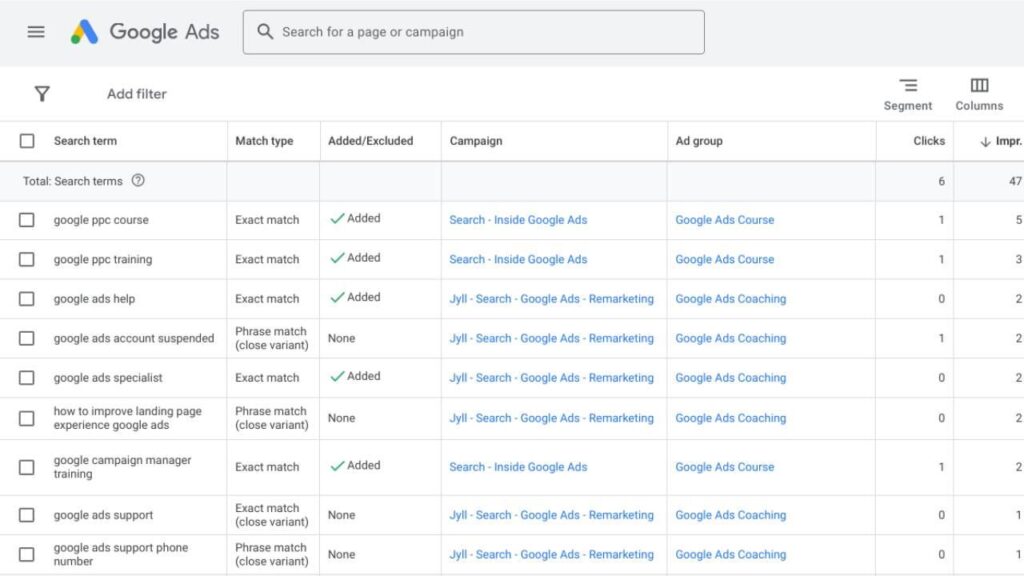The image size is (1024, 576).
Task: Click Added status in google ads specialist row
Action: (x=355, y=377)
